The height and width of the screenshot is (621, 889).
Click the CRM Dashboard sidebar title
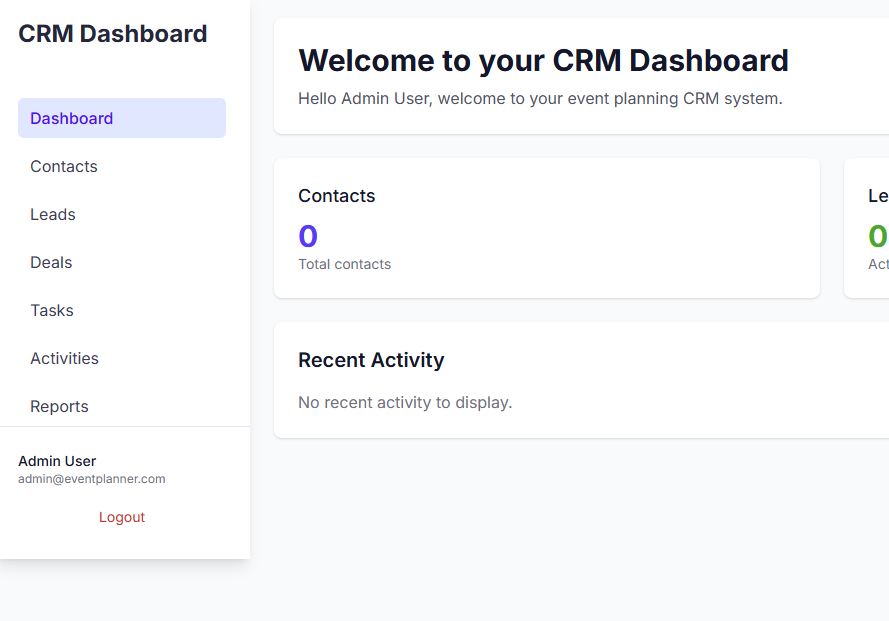[113, 33]
